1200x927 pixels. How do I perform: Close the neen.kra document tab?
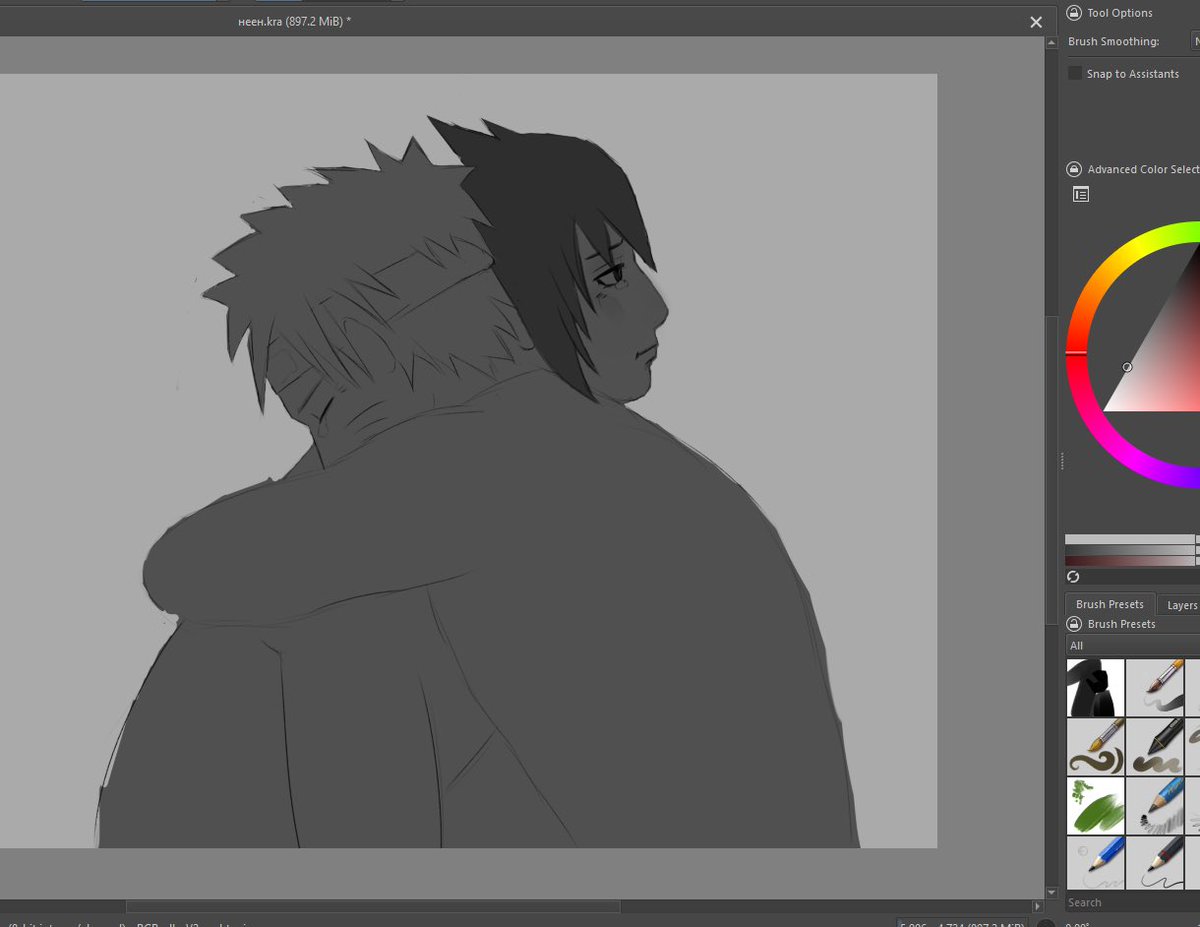(x=1036, y=22)
